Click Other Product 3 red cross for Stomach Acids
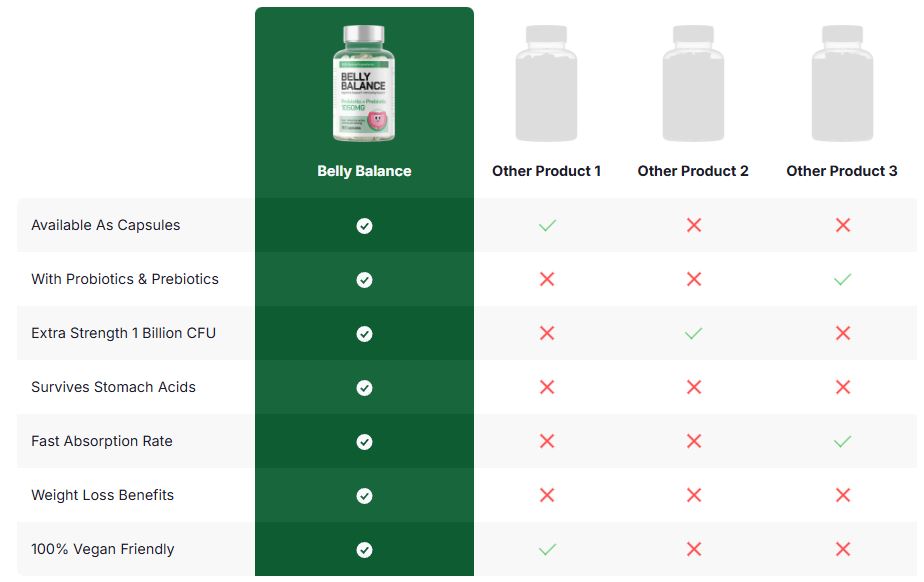The width and height of the screenshot is (924, 582). point(843,387)
